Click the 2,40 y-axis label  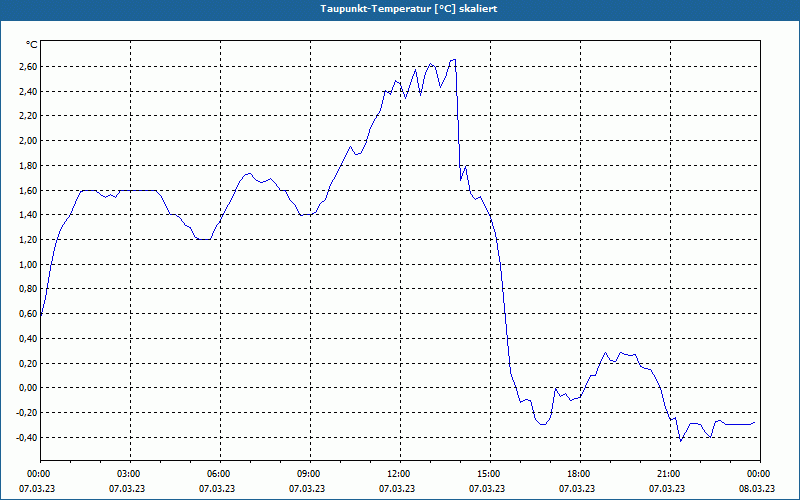(x=28, y=92)
